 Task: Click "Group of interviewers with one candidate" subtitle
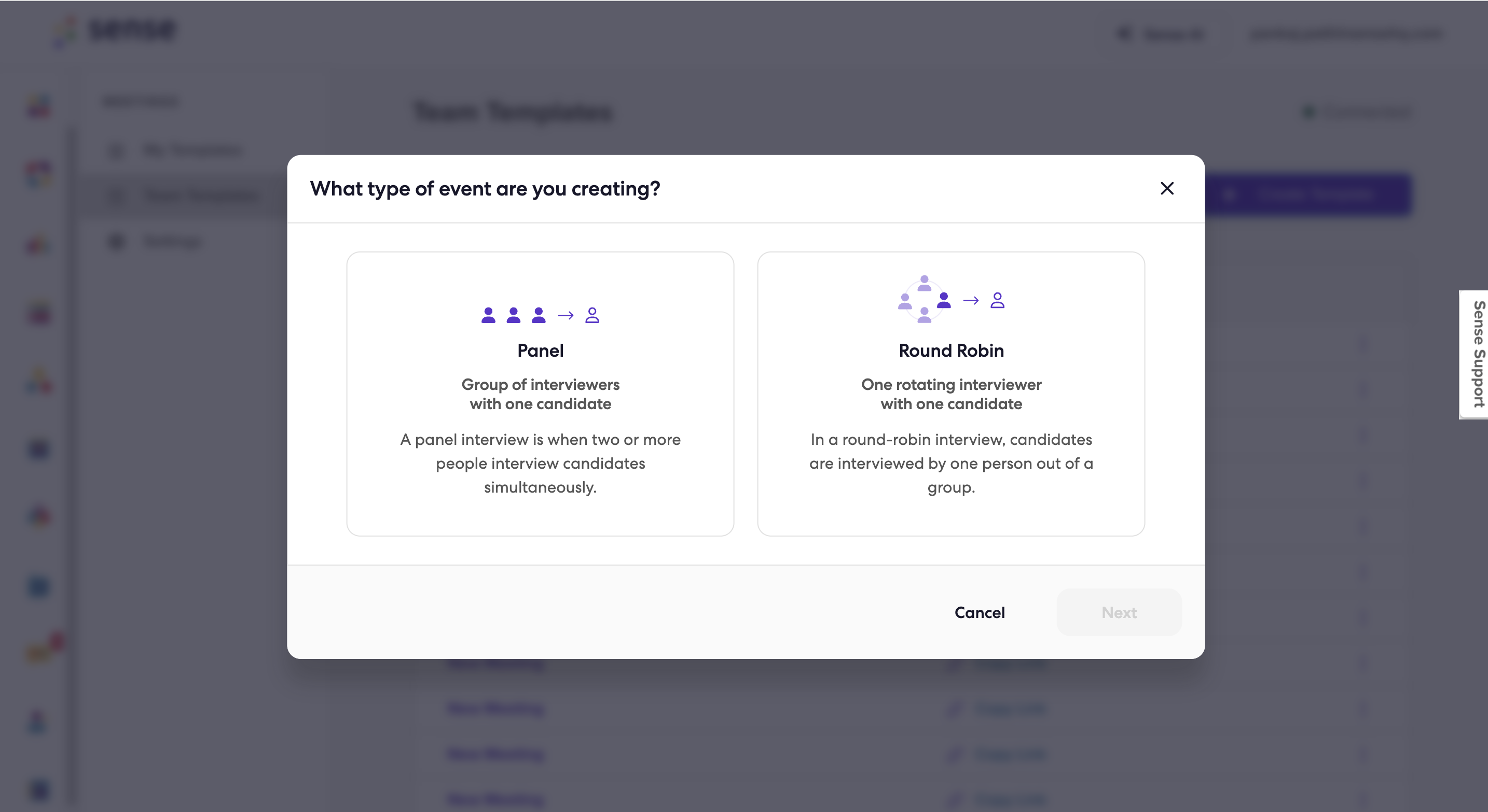[x=540, y=394]
